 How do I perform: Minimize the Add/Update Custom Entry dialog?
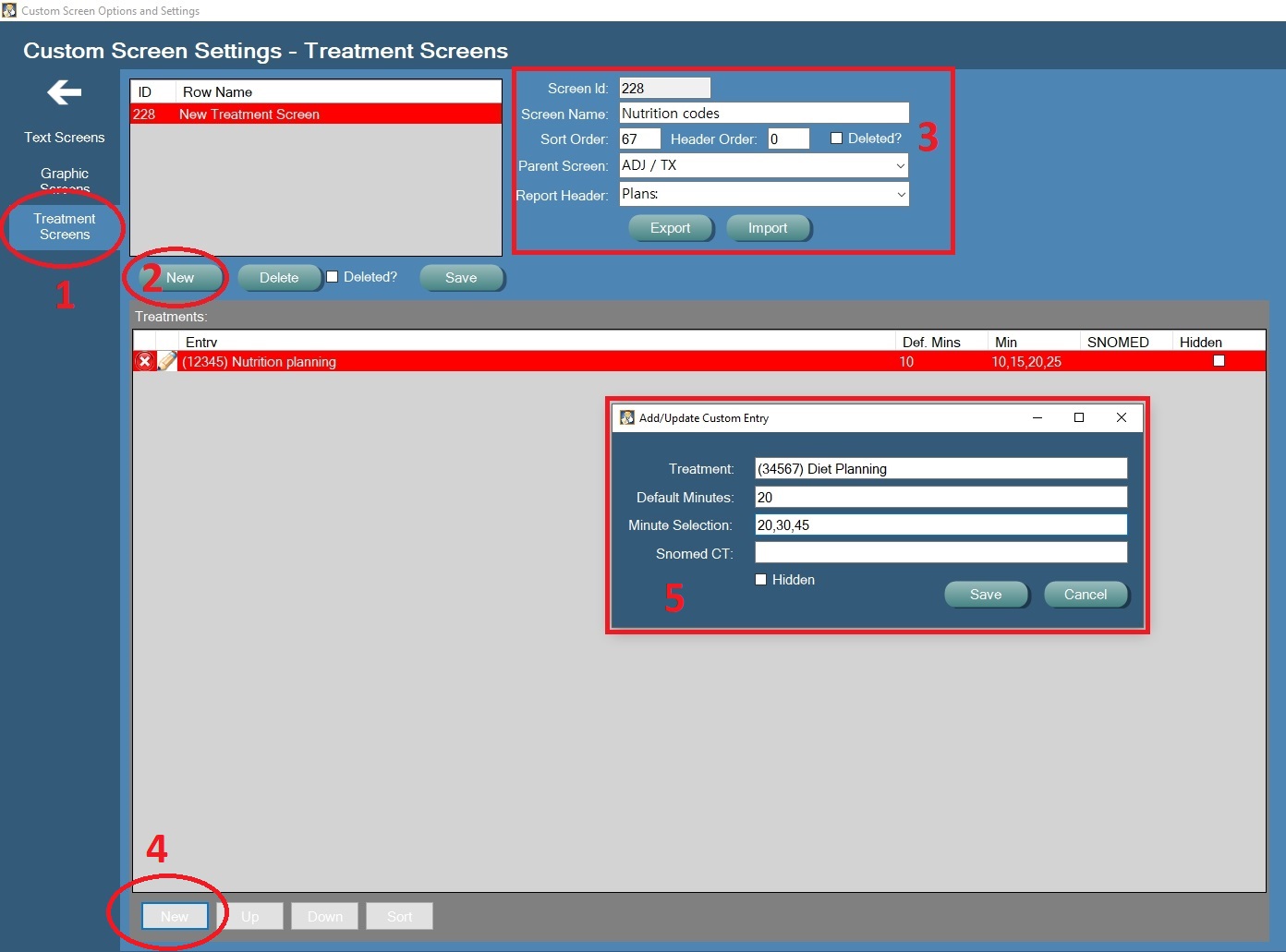1037,417
